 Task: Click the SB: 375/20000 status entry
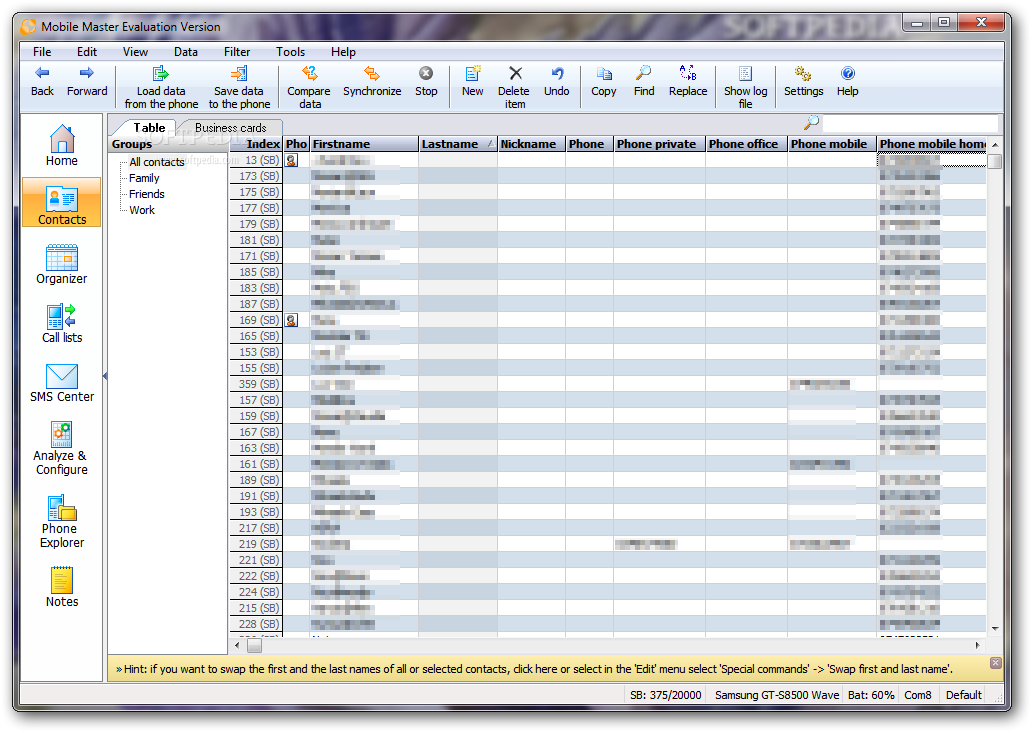[665, 695]
